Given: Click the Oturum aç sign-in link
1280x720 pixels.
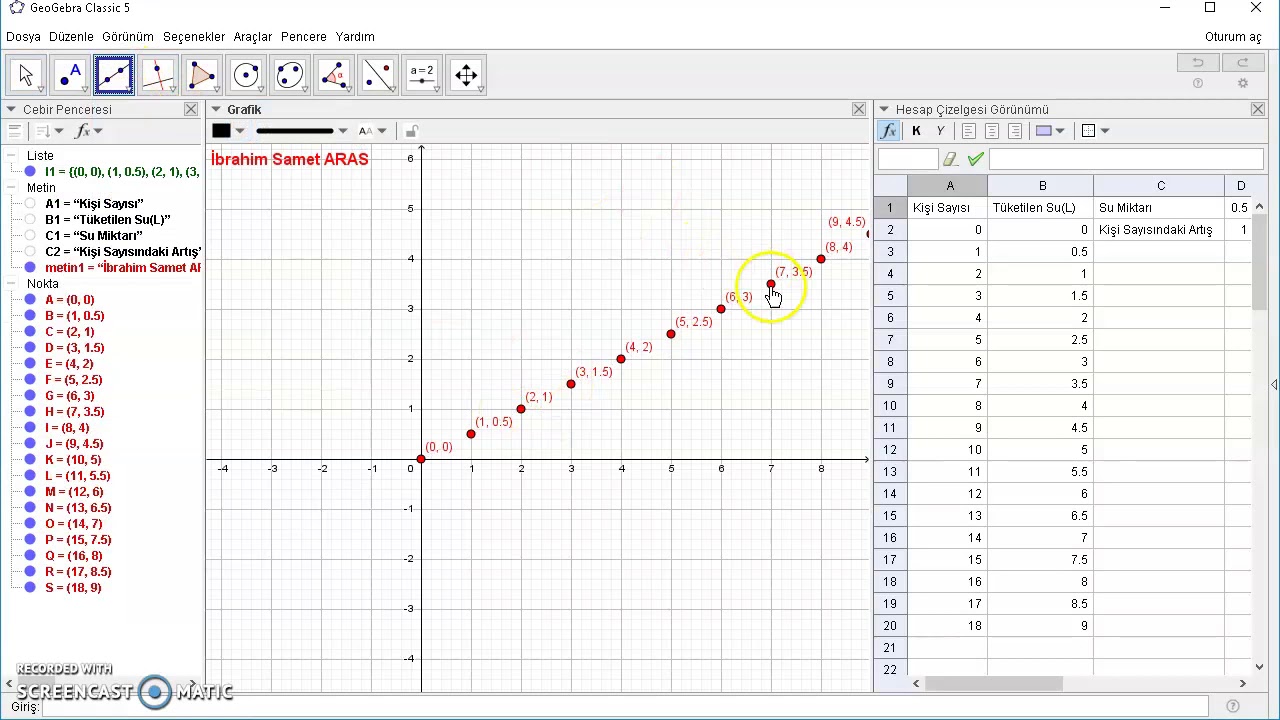Looking at the screenshot, I should [x=1233, y=37].
